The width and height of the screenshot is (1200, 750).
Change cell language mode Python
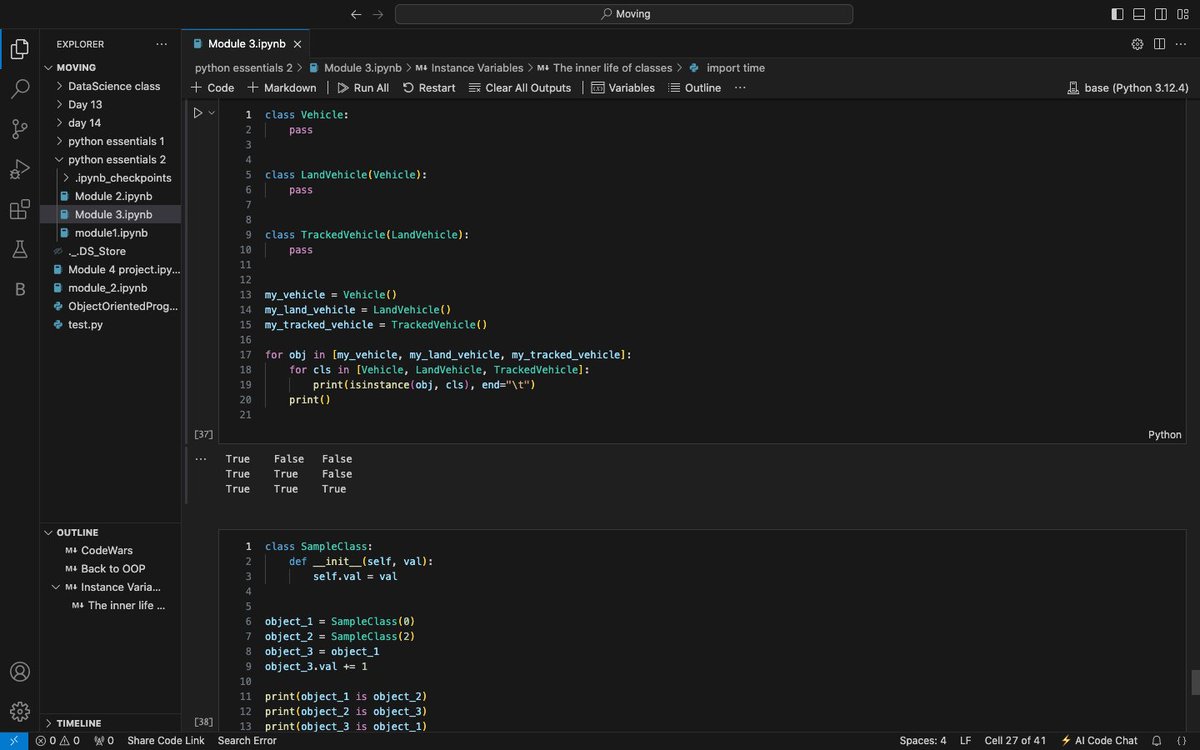1164,435
